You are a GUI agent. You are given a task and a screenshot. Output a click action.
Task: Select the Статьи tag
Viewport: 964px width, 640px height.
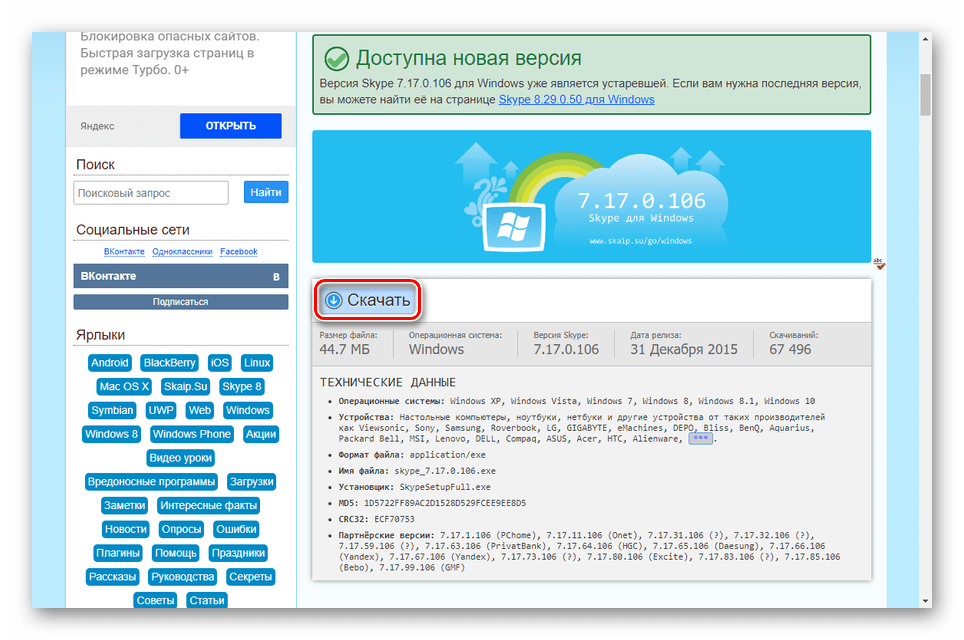click(207, 600)
